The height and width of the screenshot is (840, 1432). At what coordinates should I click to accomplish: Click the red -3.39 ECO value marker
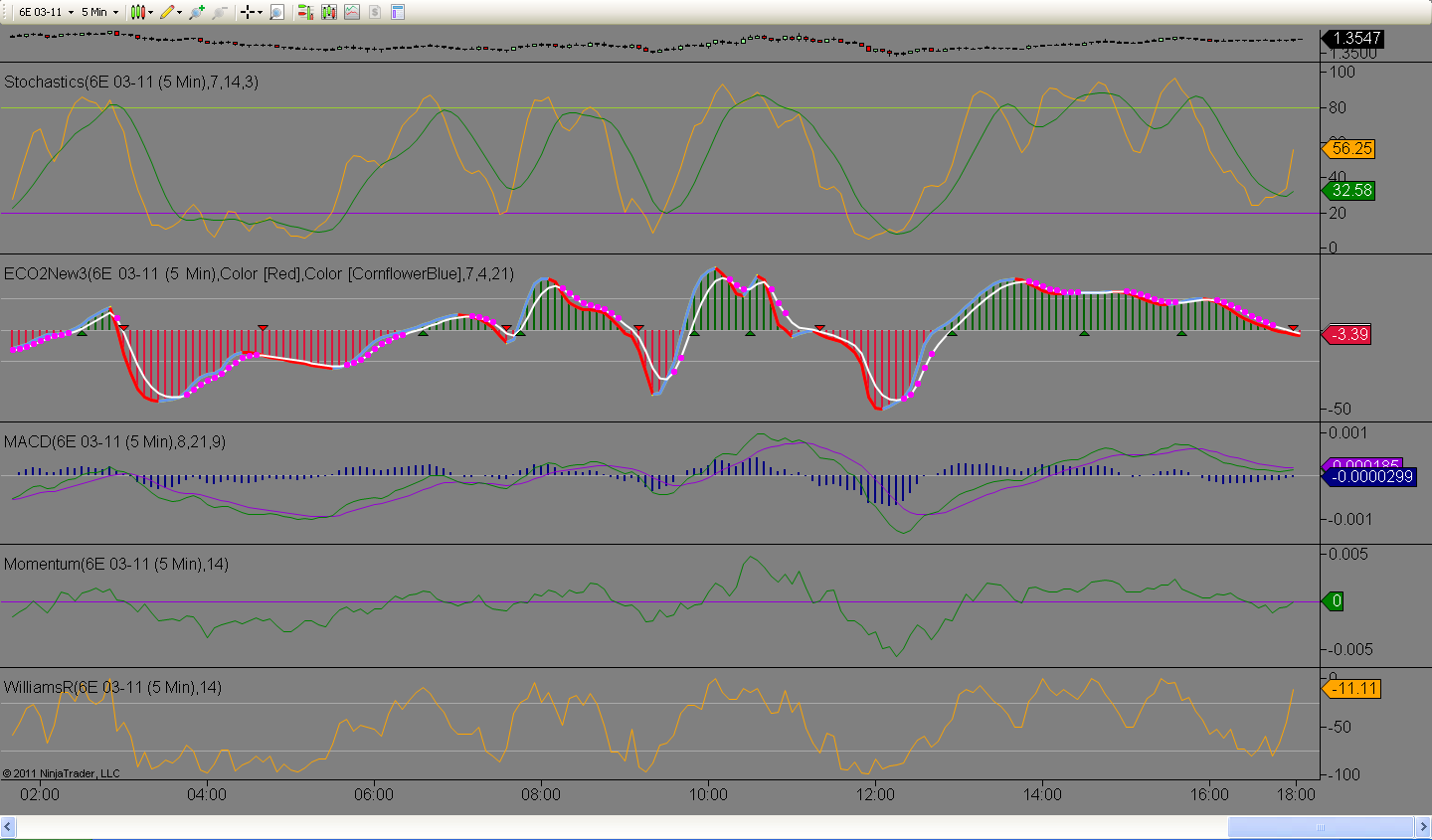coord(1347,334)
